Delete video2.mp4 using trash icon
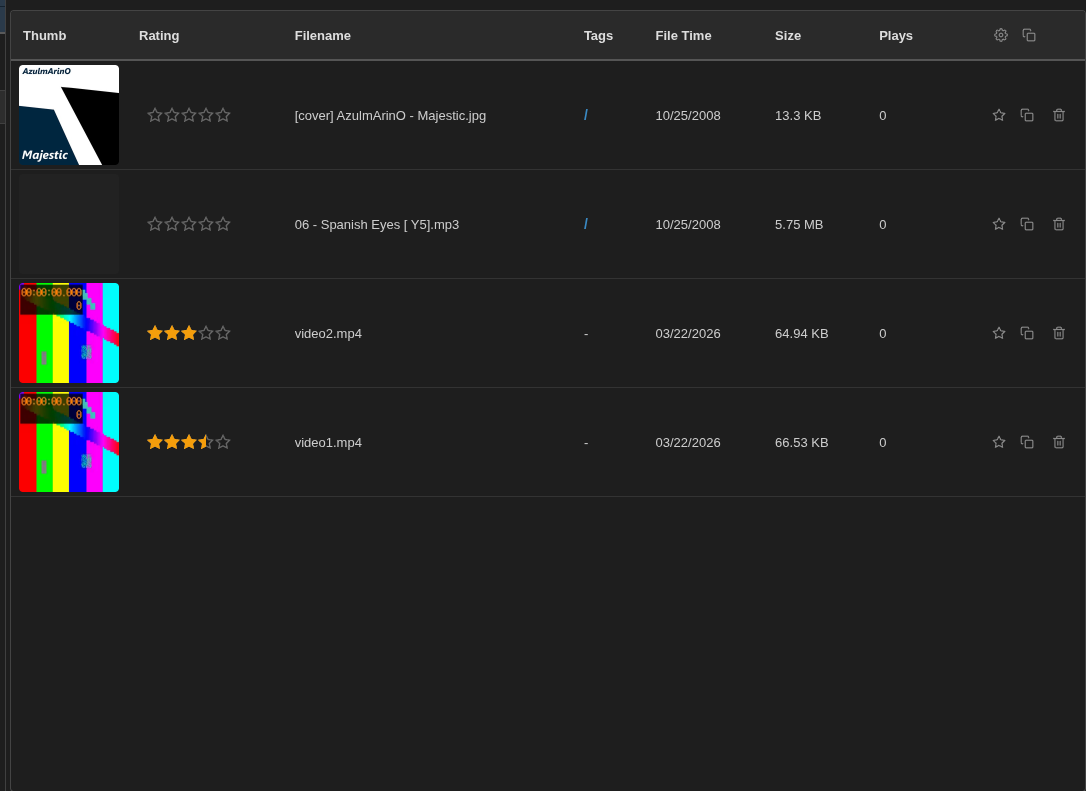1086x791 pixels. 1058,333
